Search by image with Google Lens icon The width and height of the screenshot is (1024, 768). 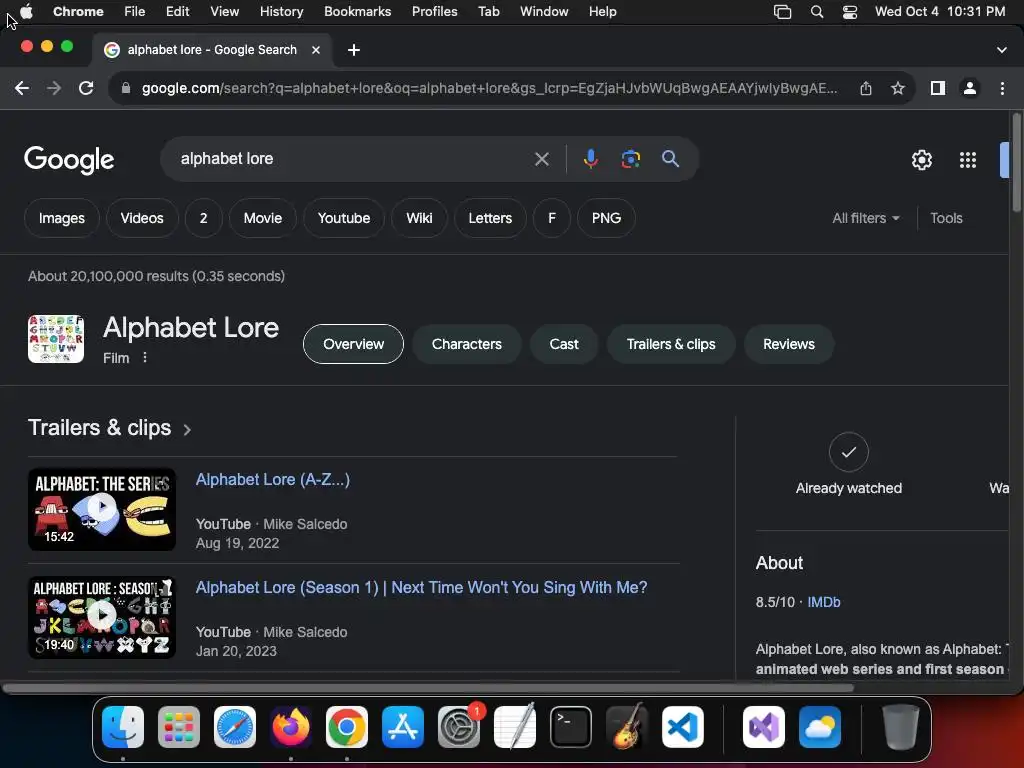630,159
